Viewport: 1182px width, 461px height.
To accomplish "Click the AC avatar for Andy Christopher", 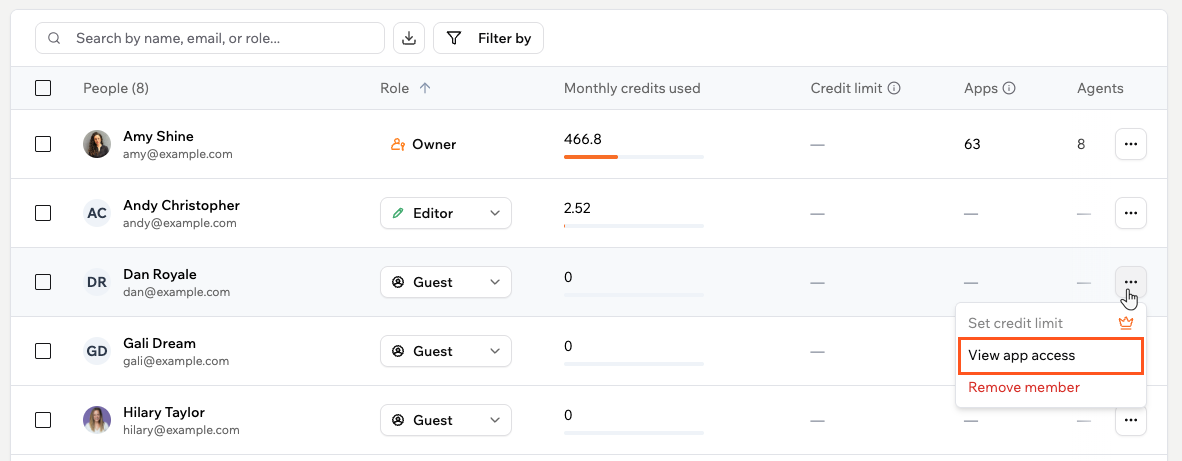I will click(96, 213).
